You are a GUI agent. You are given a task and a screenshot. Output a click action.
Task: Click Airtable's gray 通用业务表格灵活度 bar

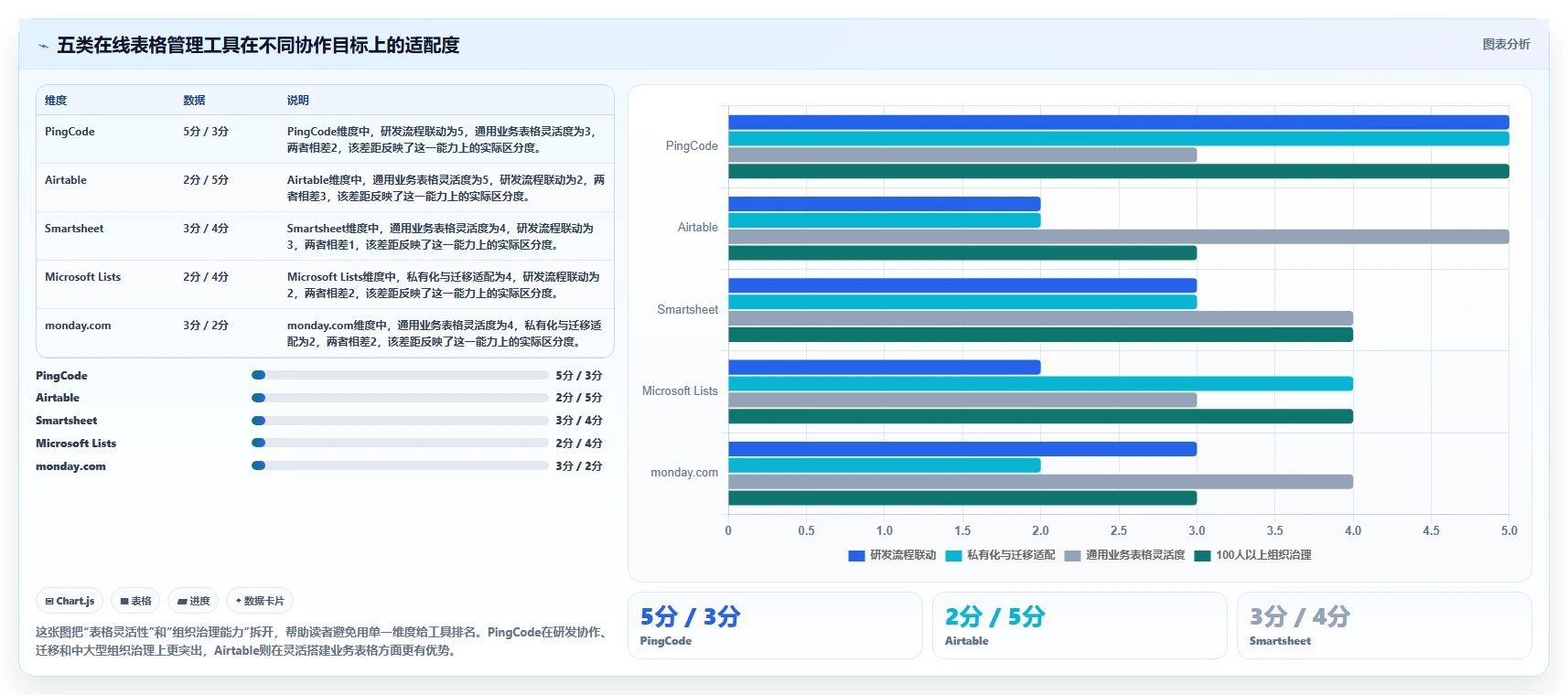1119,237
